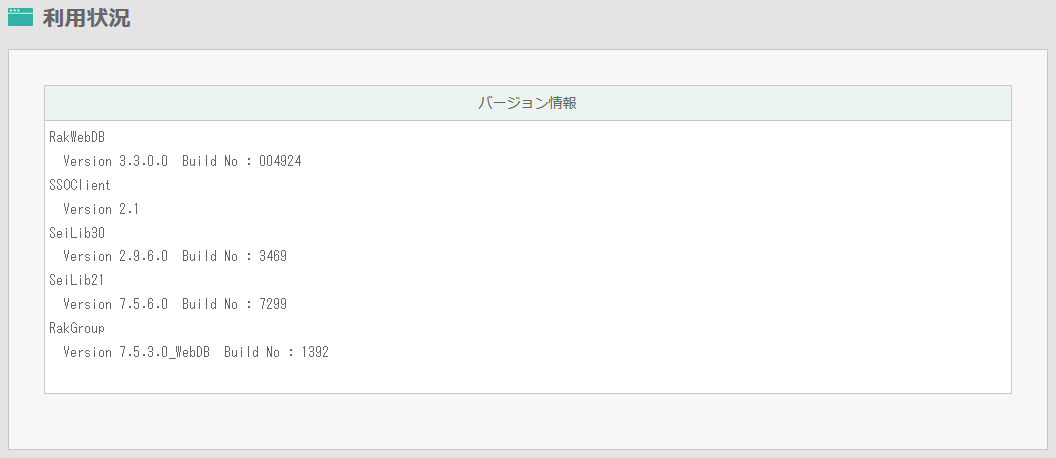Click the Version 7.5.6.0 text
Viewport: 1056px width, 458px height.
[x=115, y=304]
